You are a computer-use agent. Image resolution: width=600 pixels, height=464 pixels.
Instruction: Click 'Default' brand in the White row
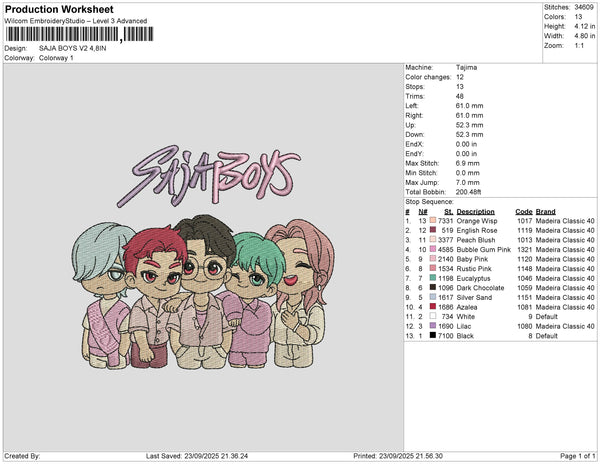546,316
